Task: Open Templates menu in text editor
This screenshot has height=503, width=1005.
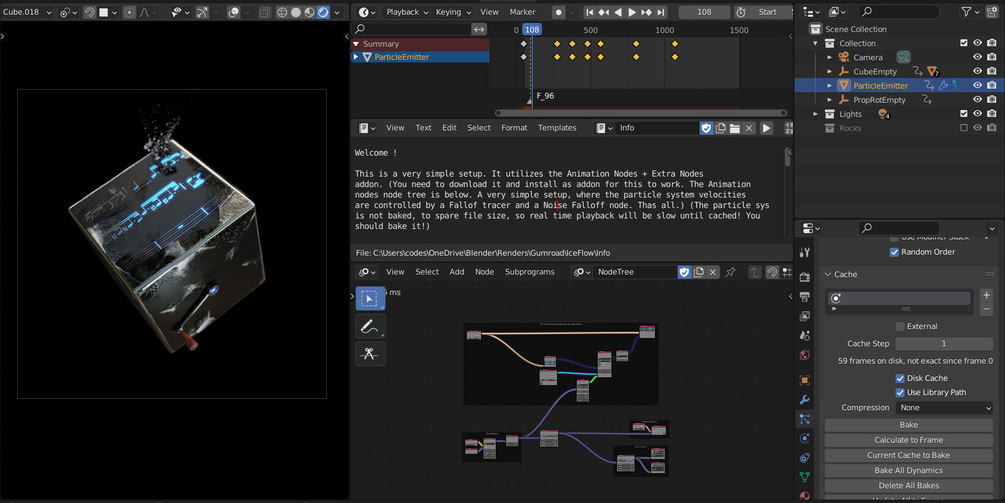Action: coord(557,128)
